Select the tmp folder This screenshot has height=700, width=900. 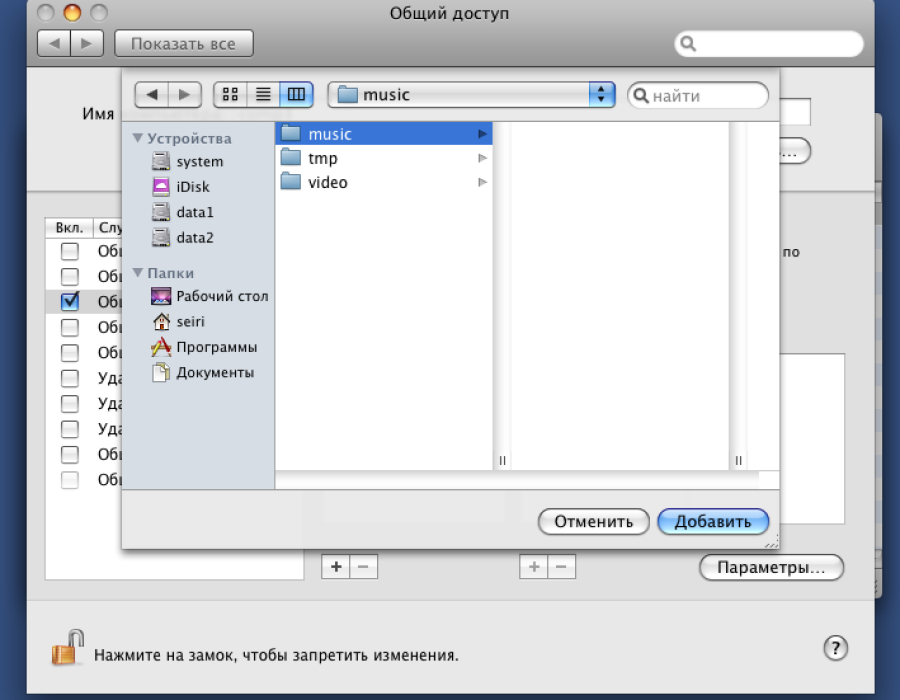click(384, 158)
